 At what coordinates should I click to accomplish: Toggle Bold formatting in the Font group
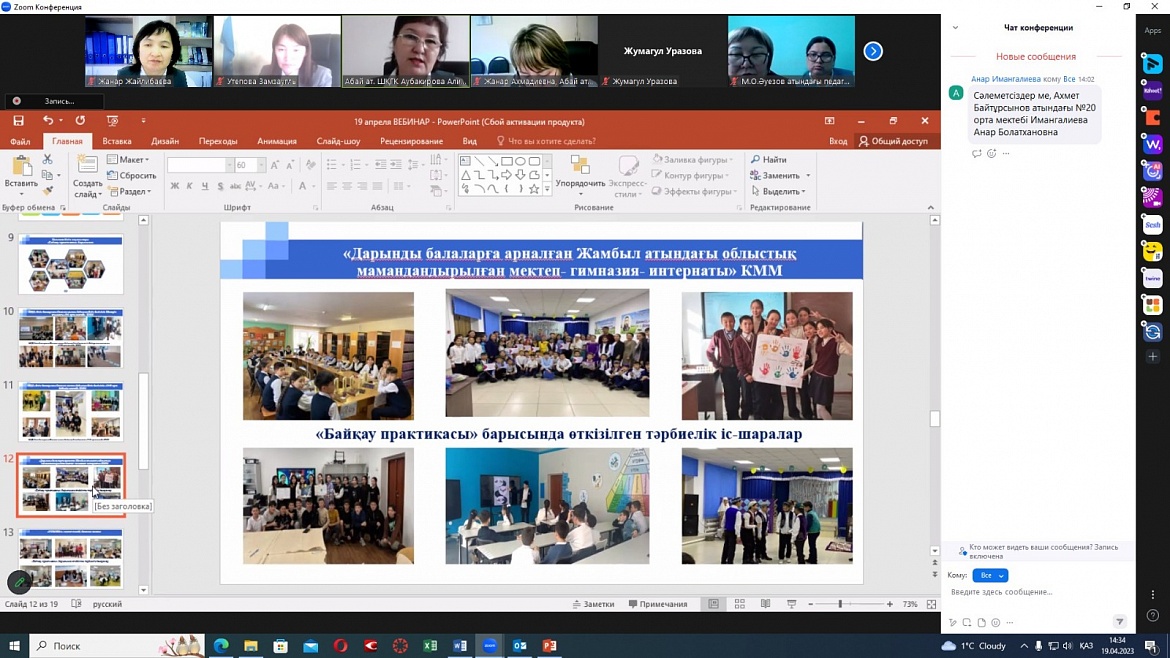click(x=175, y=186)
